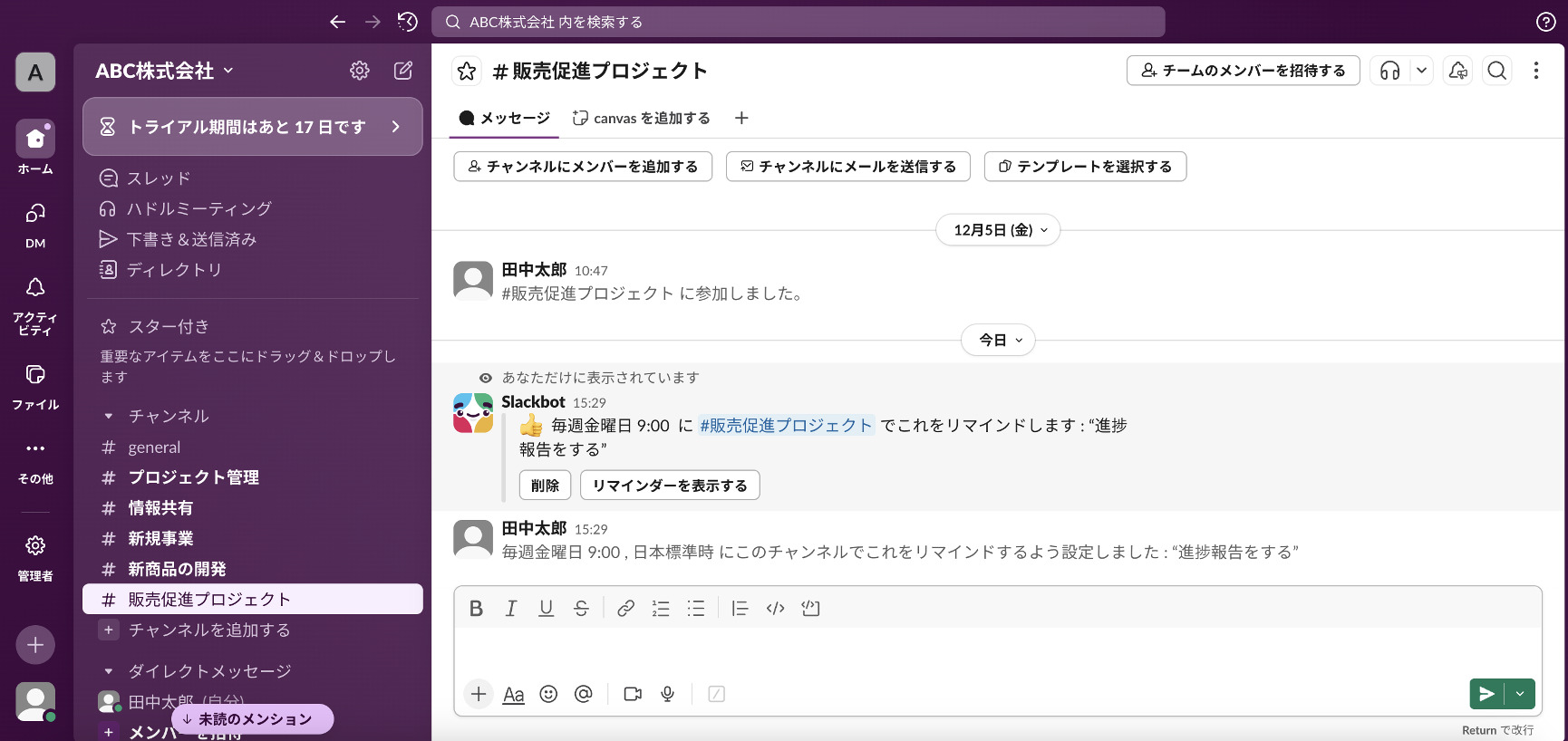Send the message with green arrow
1568x741 pixels.
pos(1486,694)
